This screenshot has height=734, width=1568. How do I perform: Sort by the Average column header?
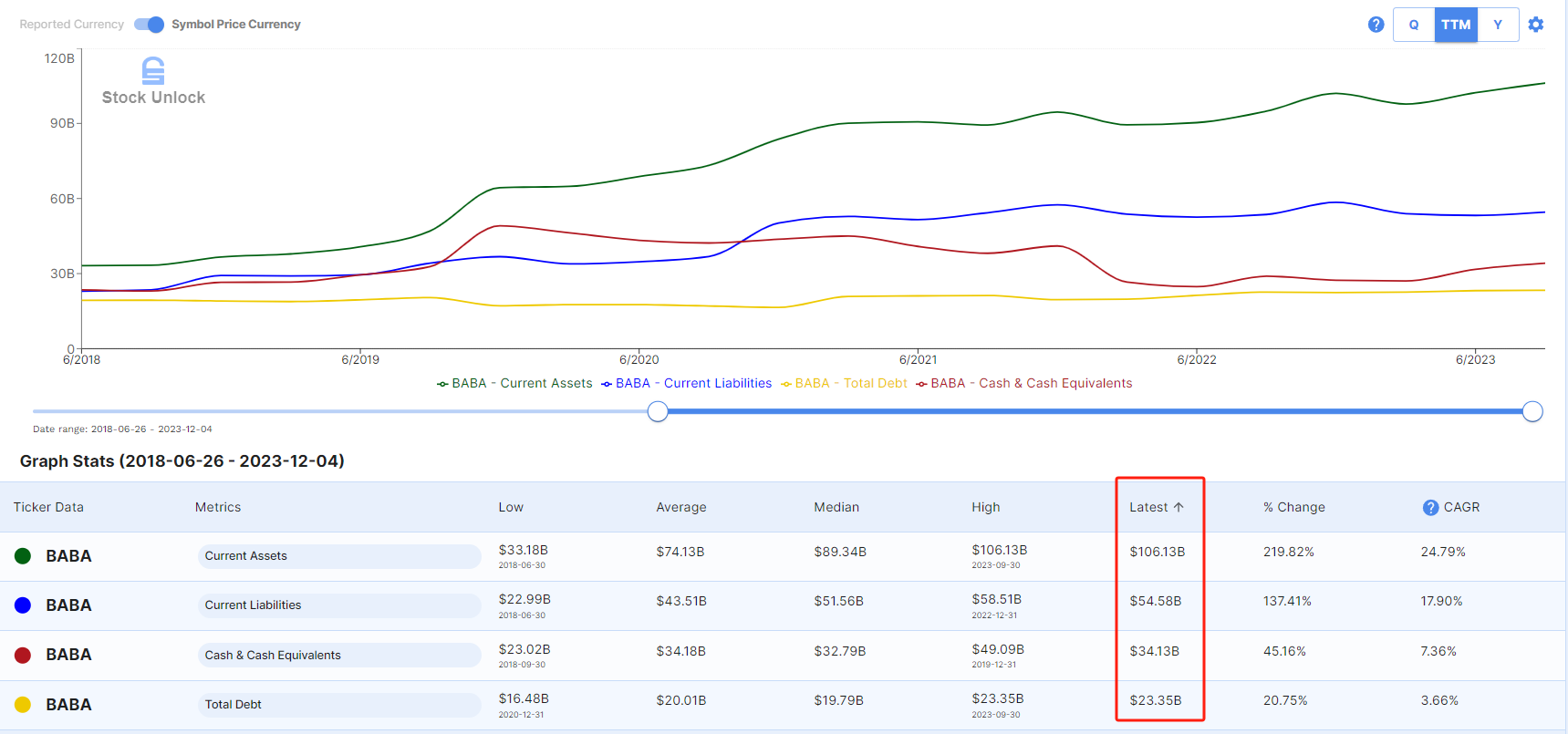click(x=681, y=508)
